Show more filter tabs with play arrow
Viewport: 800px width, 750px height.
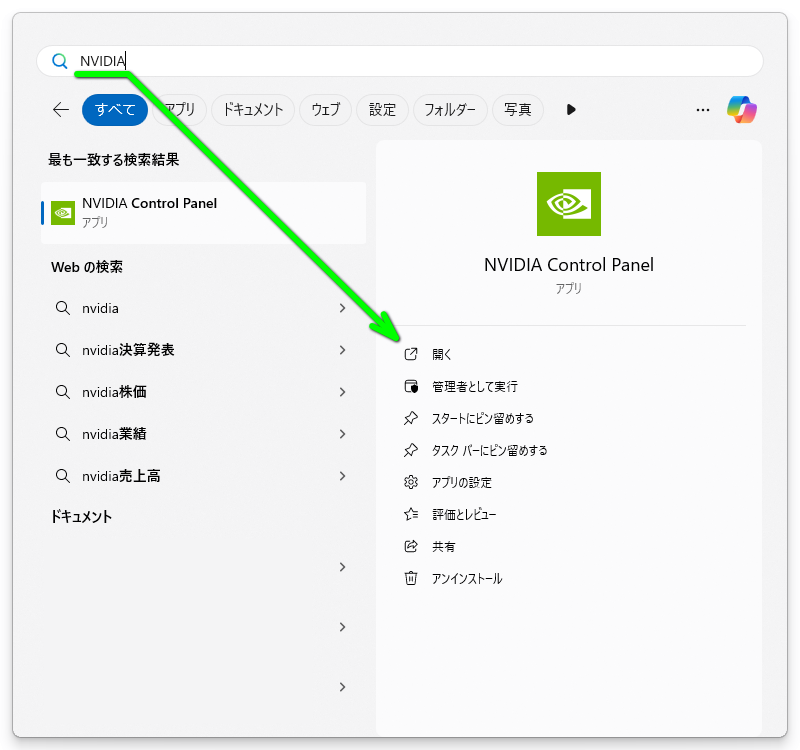(x=571, y=110)
